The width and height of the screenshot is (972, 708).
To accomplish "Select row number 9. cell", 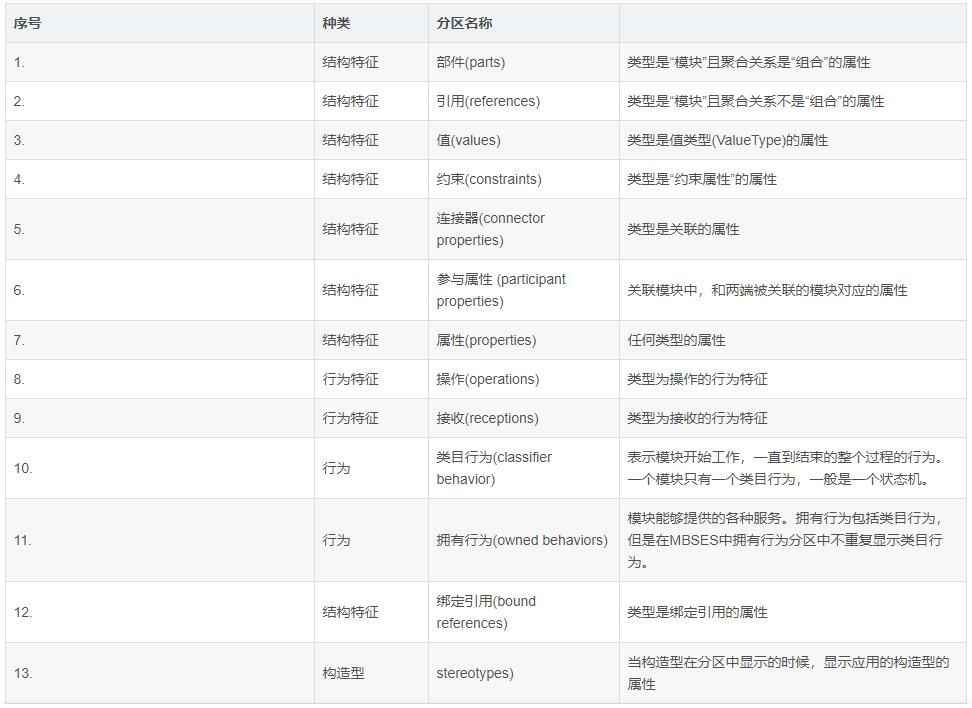I will (x=160, y=418).
